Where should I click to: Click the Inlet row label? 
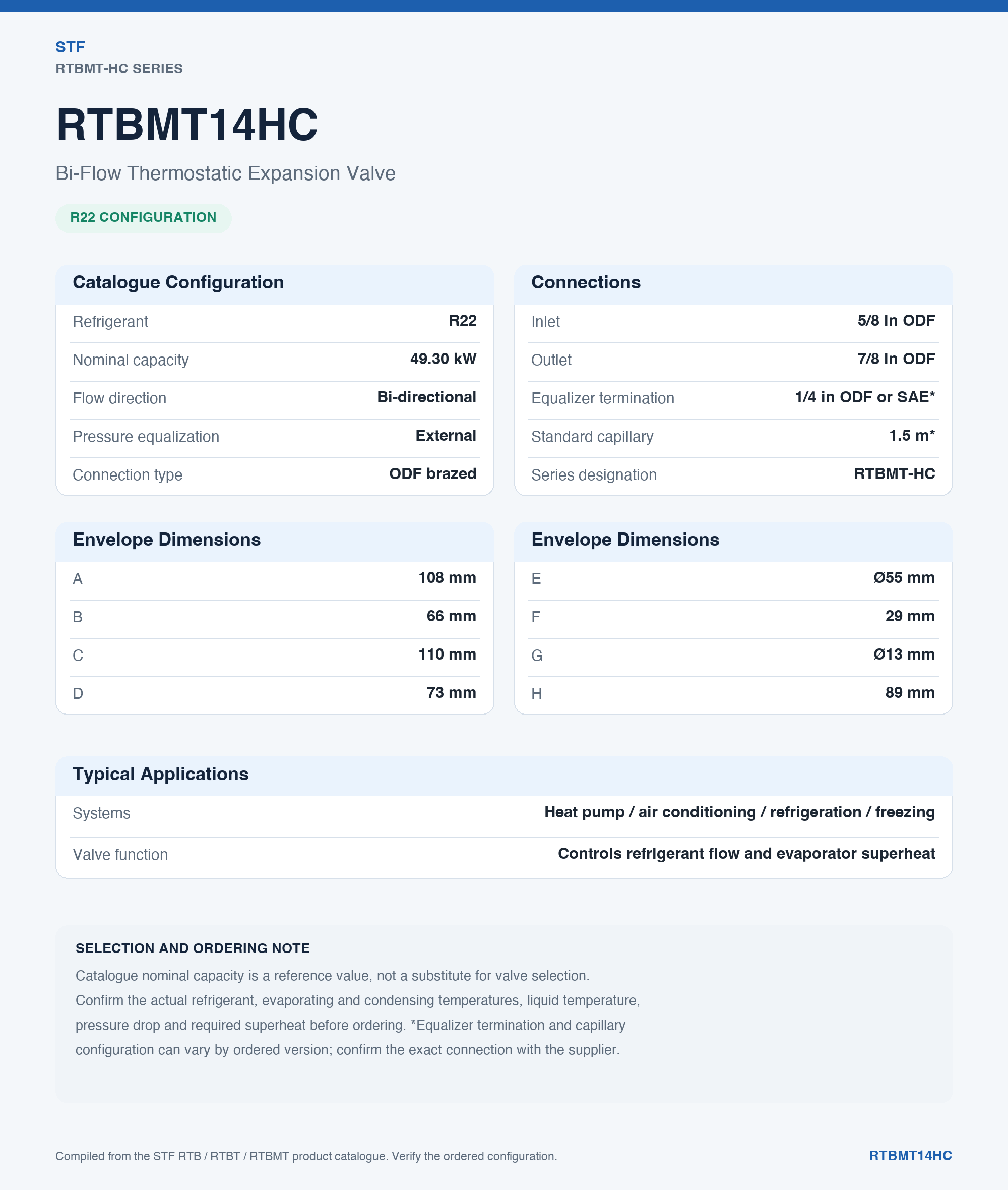click(x=545, y=322)
